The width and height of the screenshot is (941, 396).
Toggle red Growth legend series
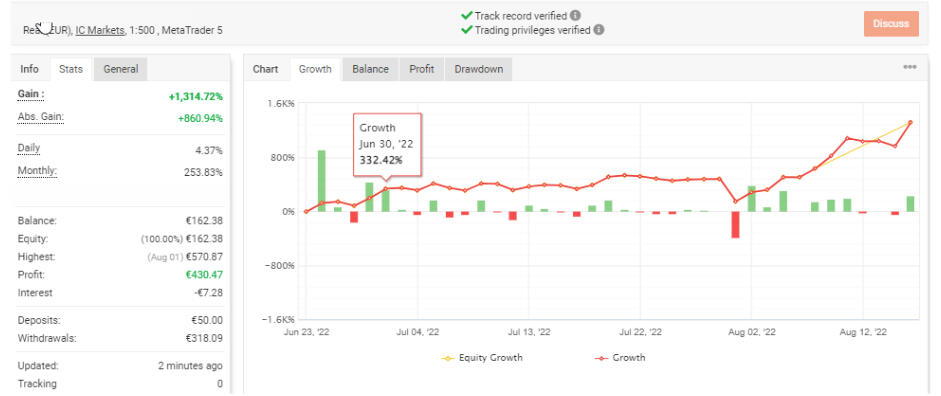[620, 358]
